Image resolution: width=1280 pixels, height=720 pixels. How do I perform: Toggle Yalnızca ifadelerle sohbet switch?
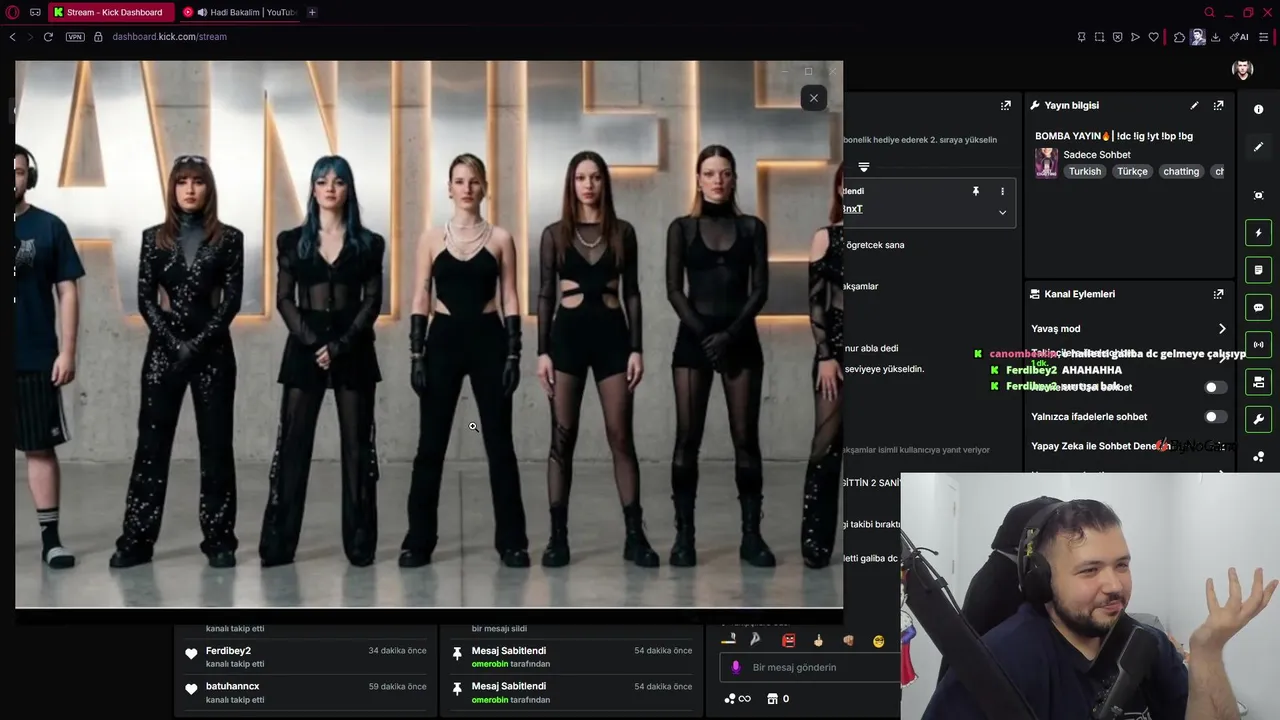pyautogui.click(x=1215, y=417)
